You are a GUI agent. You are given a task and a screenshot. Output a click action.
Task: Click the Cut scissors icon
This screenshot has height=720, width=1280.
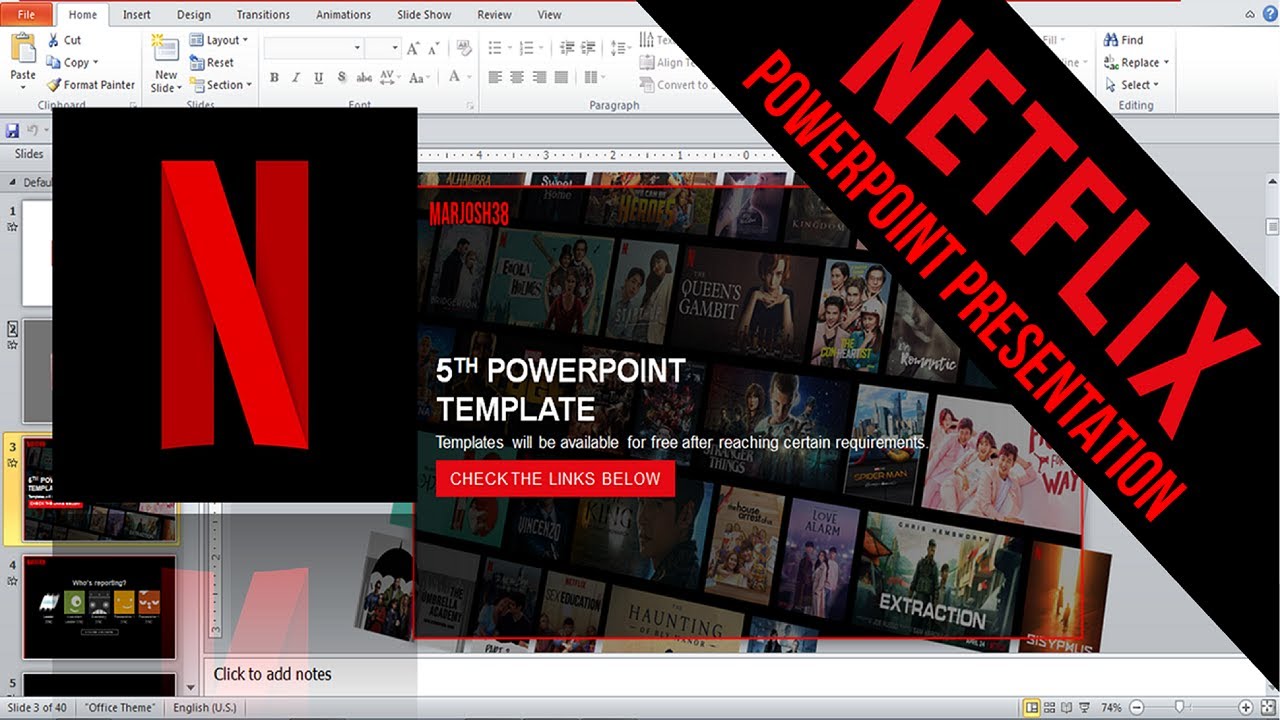tap(53, 40)
